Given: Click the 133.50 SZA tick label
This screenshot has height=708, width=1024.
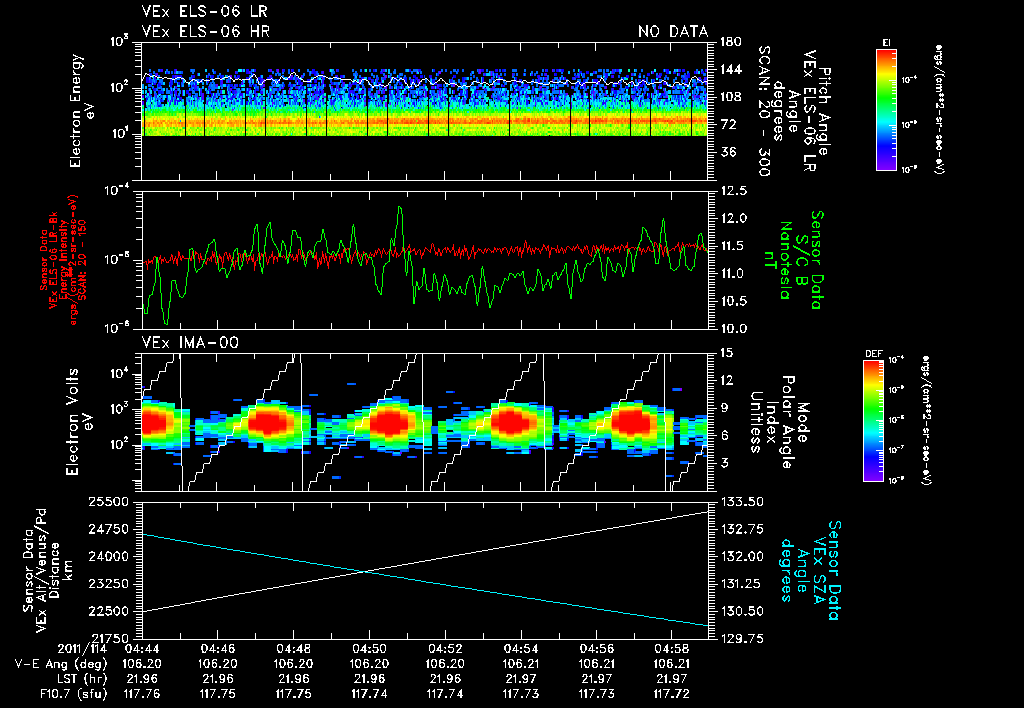Looking at the screenshot, I should [x=743, y=502].
